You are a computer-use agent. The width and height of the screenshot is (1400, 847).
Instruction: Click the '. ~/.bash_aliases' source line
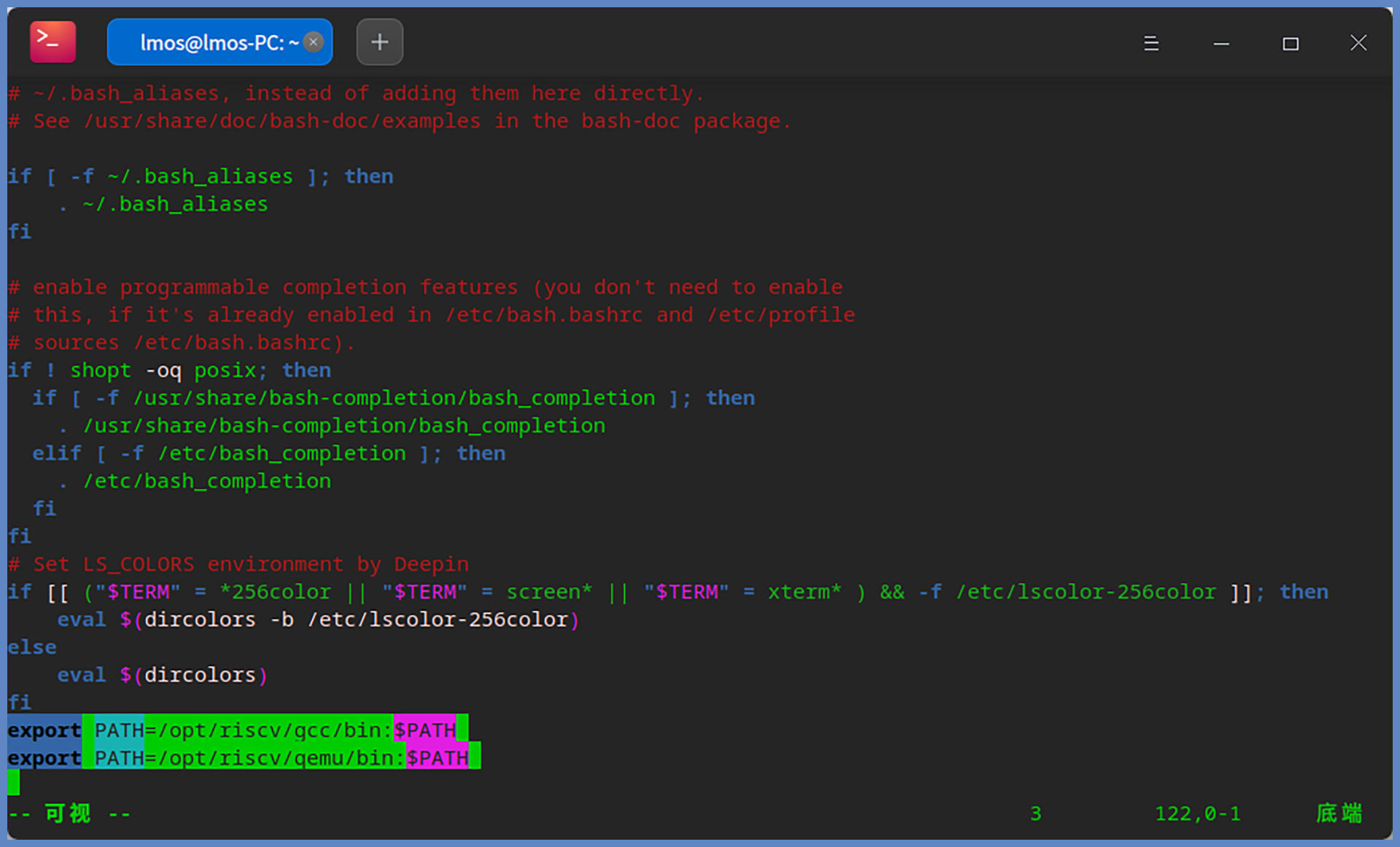[x=164, y=204]
